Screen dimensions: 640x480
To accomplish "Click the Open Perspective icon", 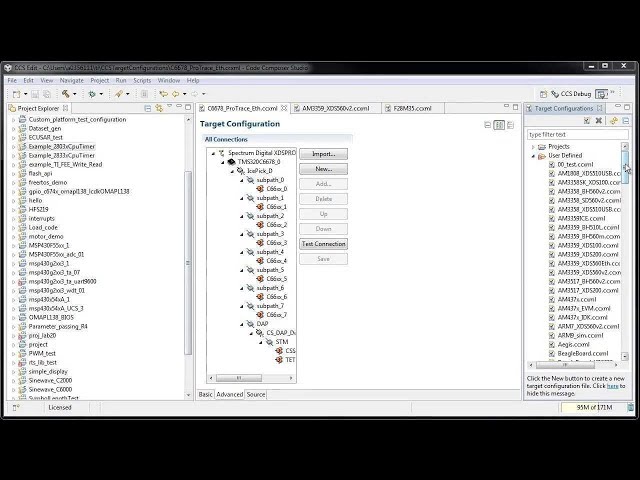I will tap(543, 94).
